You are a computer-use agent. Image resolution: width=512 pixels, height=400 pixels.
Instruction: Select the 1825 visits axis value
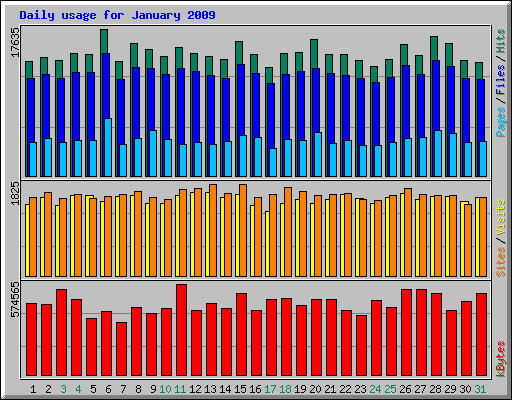(15, 193)
